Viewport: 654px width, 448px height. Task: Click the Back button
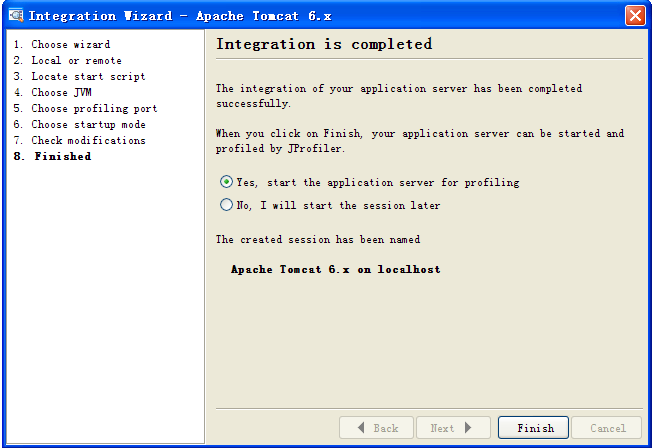tap(375, 428)
